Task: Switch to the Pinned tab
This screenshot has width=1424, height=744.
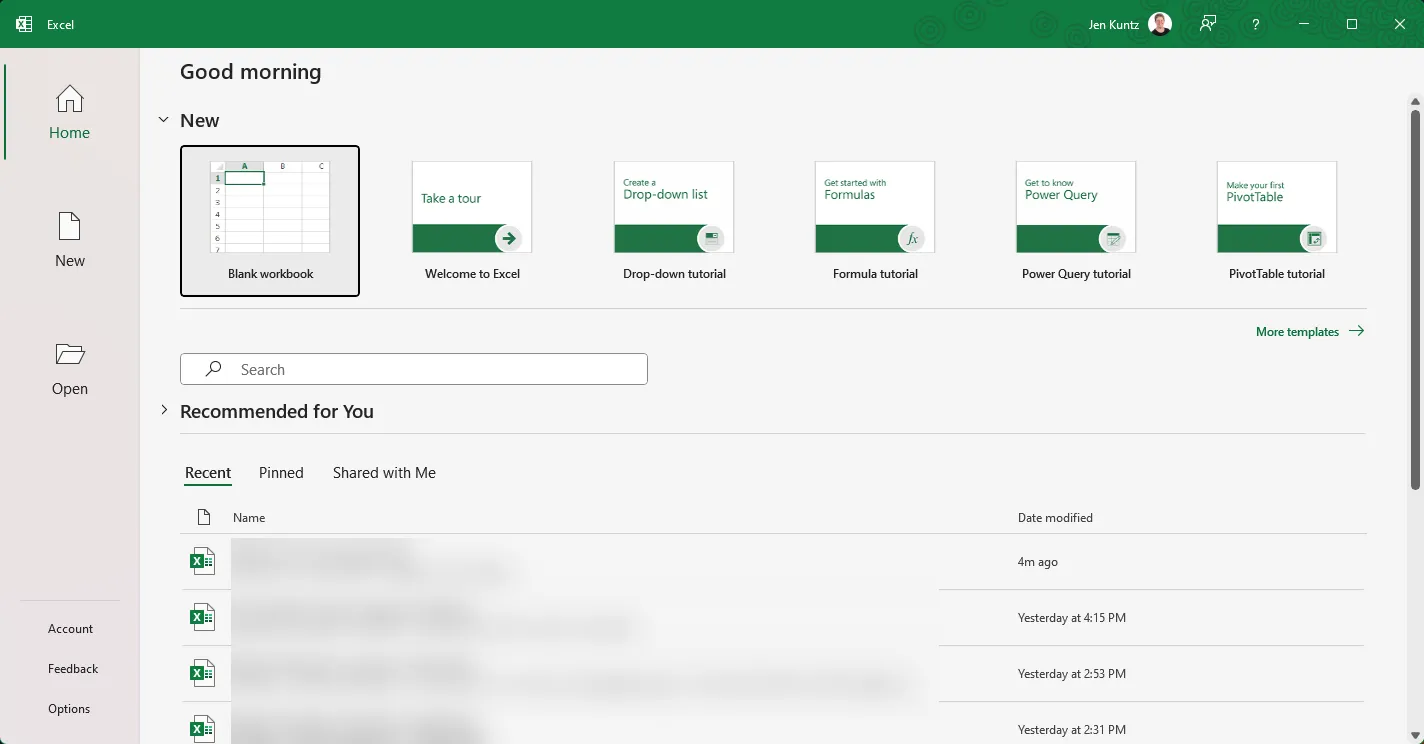Action: pyautogui.click(x=281, y=473)
